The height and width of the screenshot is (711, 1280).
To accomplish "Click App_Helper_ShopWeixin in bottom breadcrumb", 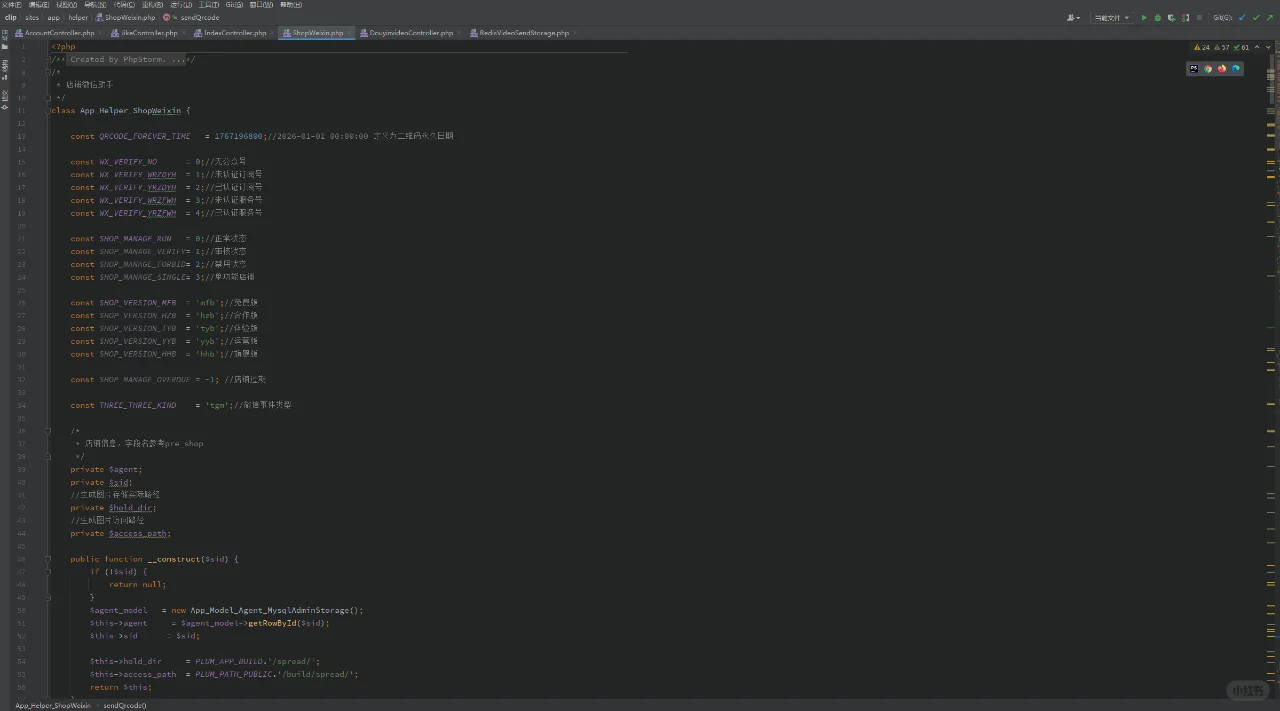I will tap(53, 705).
